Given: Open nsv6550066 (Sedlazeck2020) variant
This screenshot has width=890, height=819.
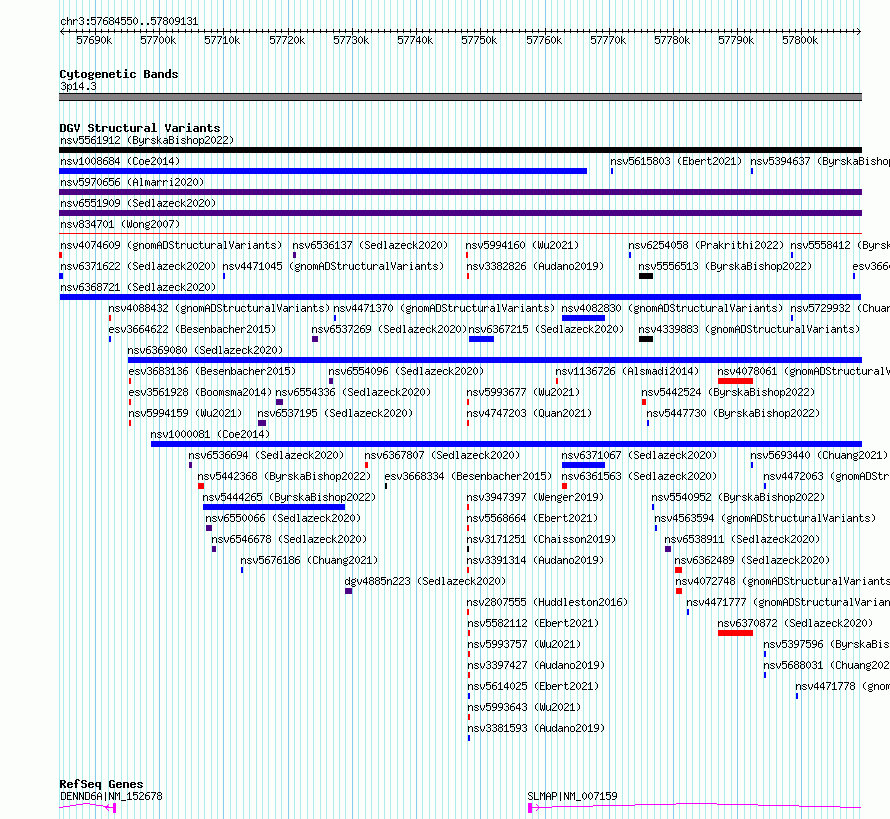Looking at the screenshot, I should click(x=283, y=518).
